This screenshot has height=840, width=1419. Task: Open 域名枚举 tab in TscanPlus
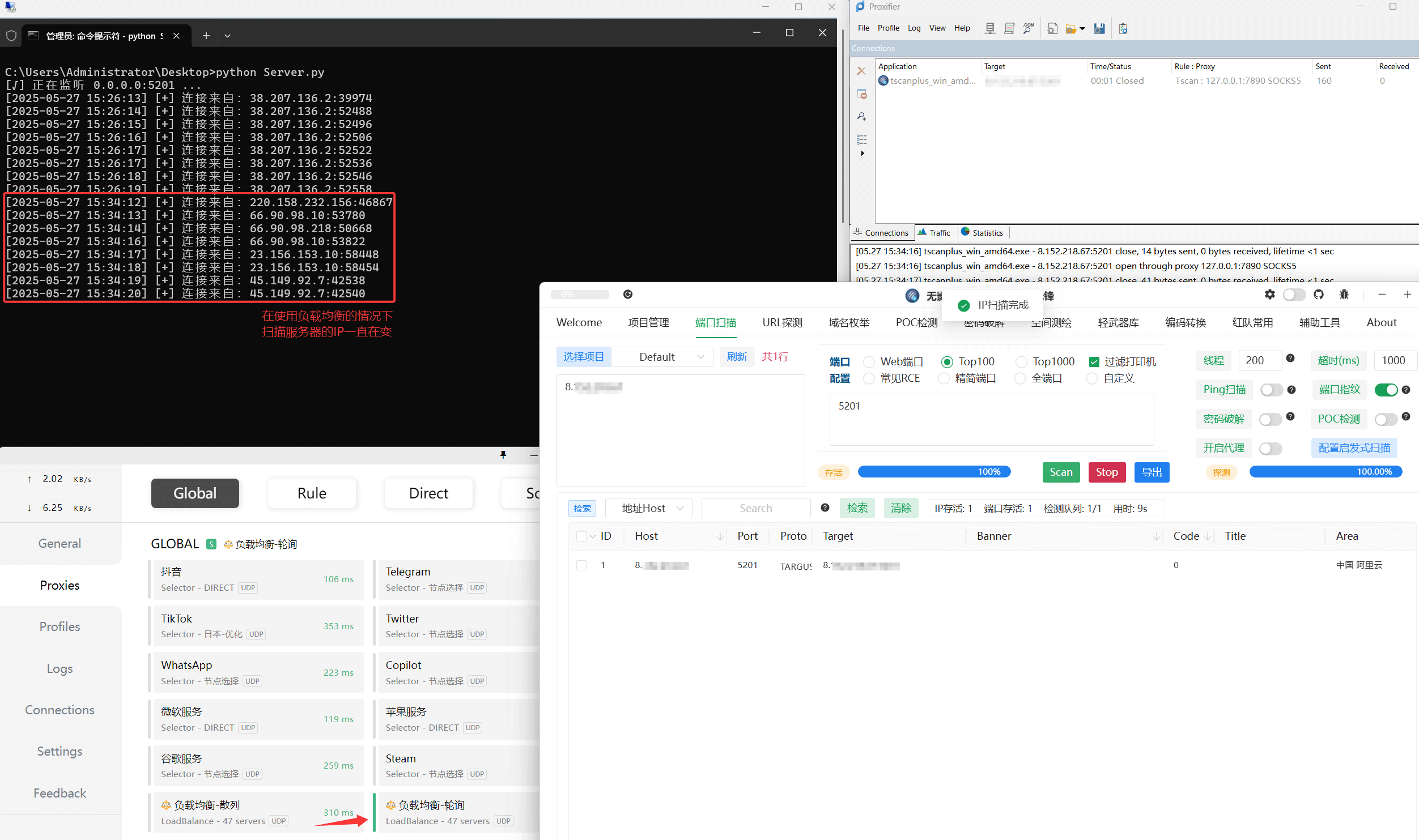pos(849,322)
